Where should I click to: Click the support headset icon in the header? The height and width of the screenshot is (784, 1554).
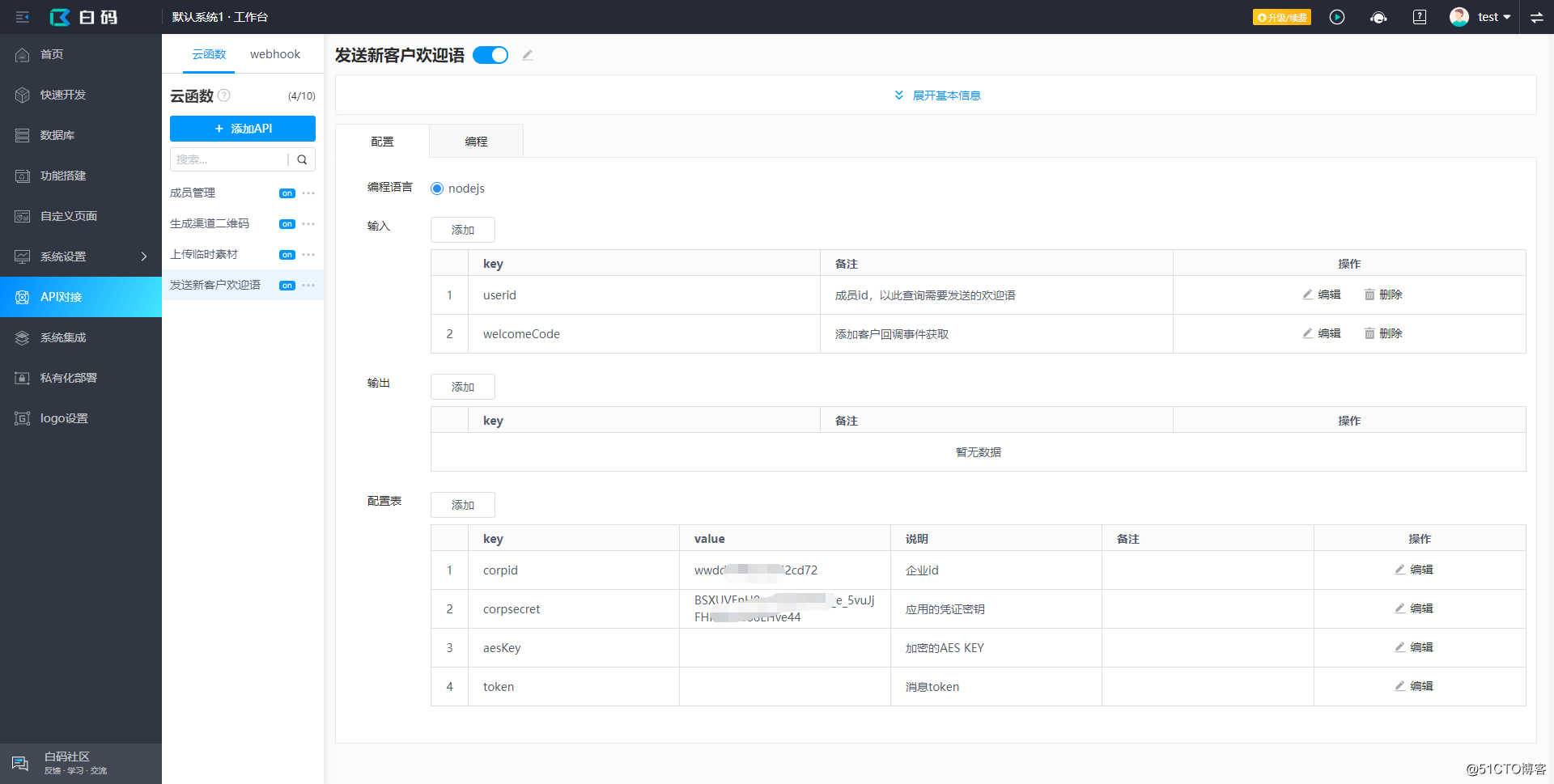(x=1378, y=17)
